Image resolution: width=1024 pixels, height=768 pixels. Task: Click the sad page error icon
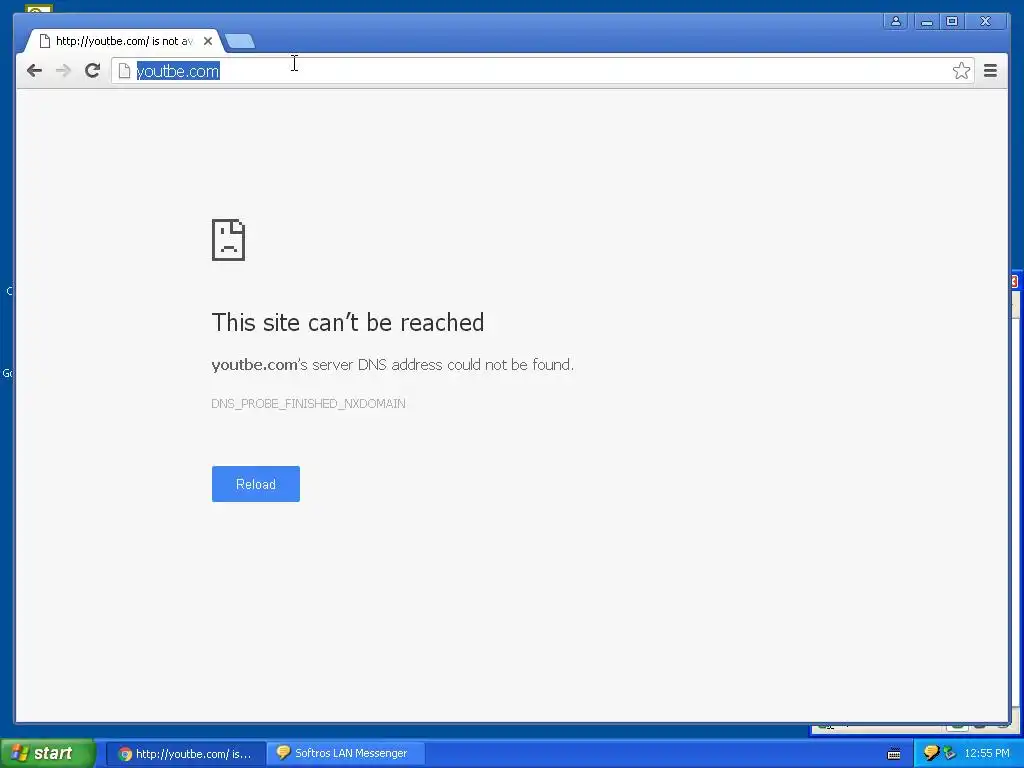228,240
